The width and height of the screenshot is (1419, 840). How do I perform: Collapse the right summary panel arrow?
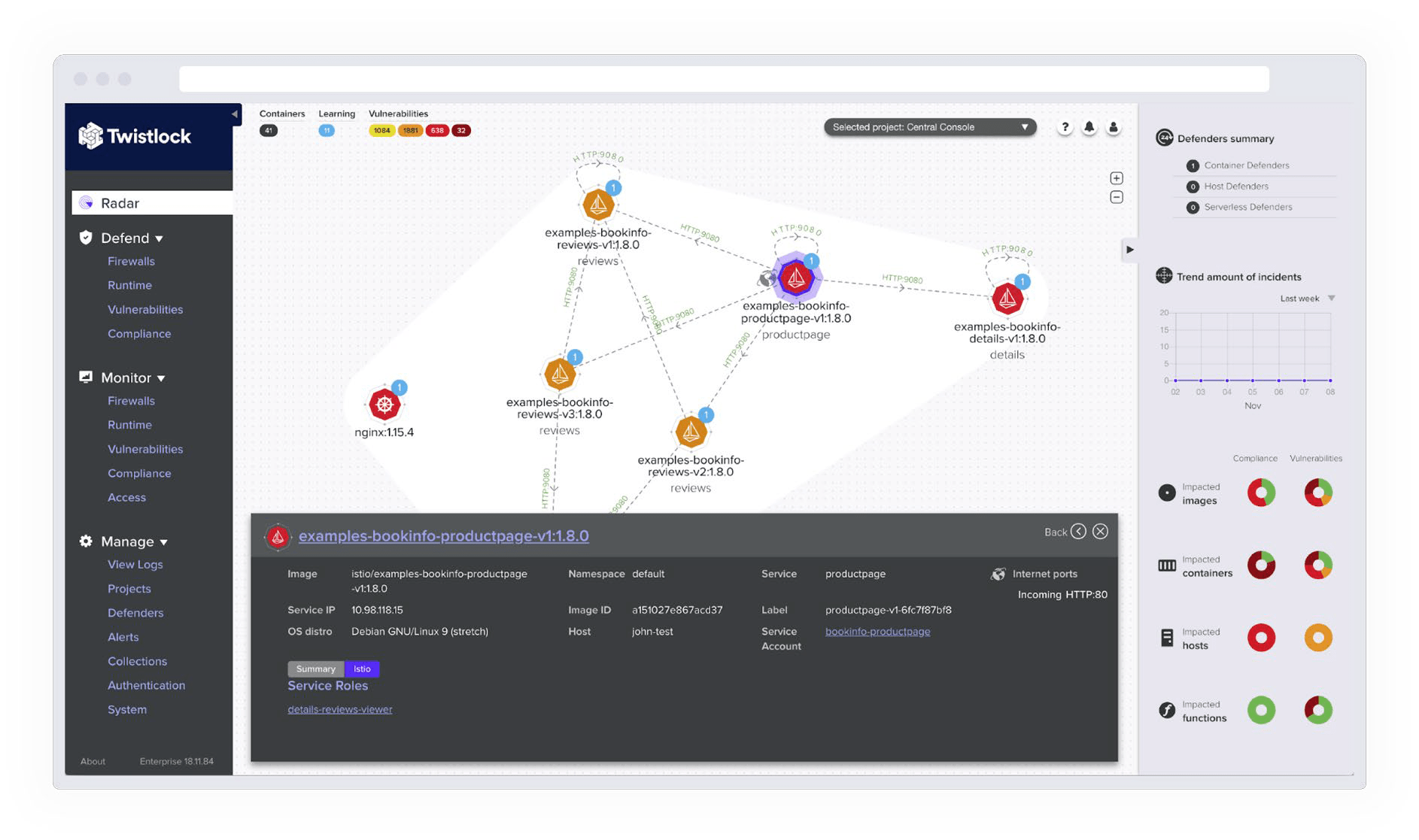click(x=1129, y=250)
